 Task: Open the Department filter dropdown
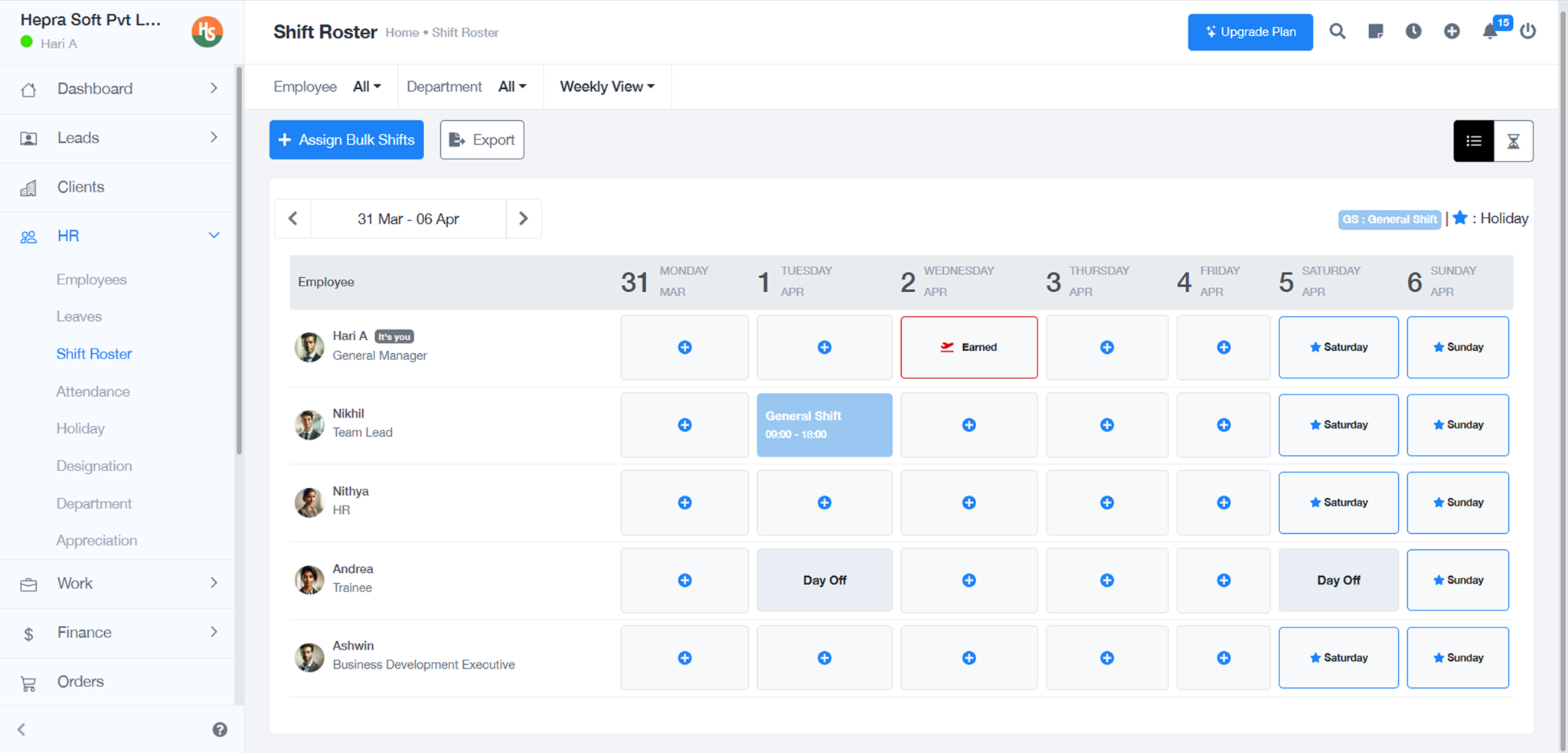pos(512,87)
